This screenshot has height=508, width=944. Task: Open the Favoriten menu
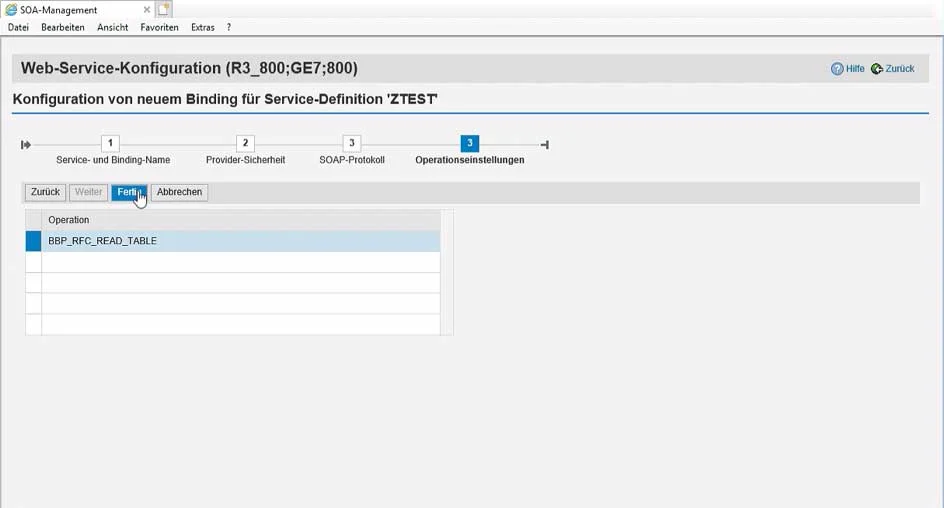pyautogui.click(x=159, y=27)
